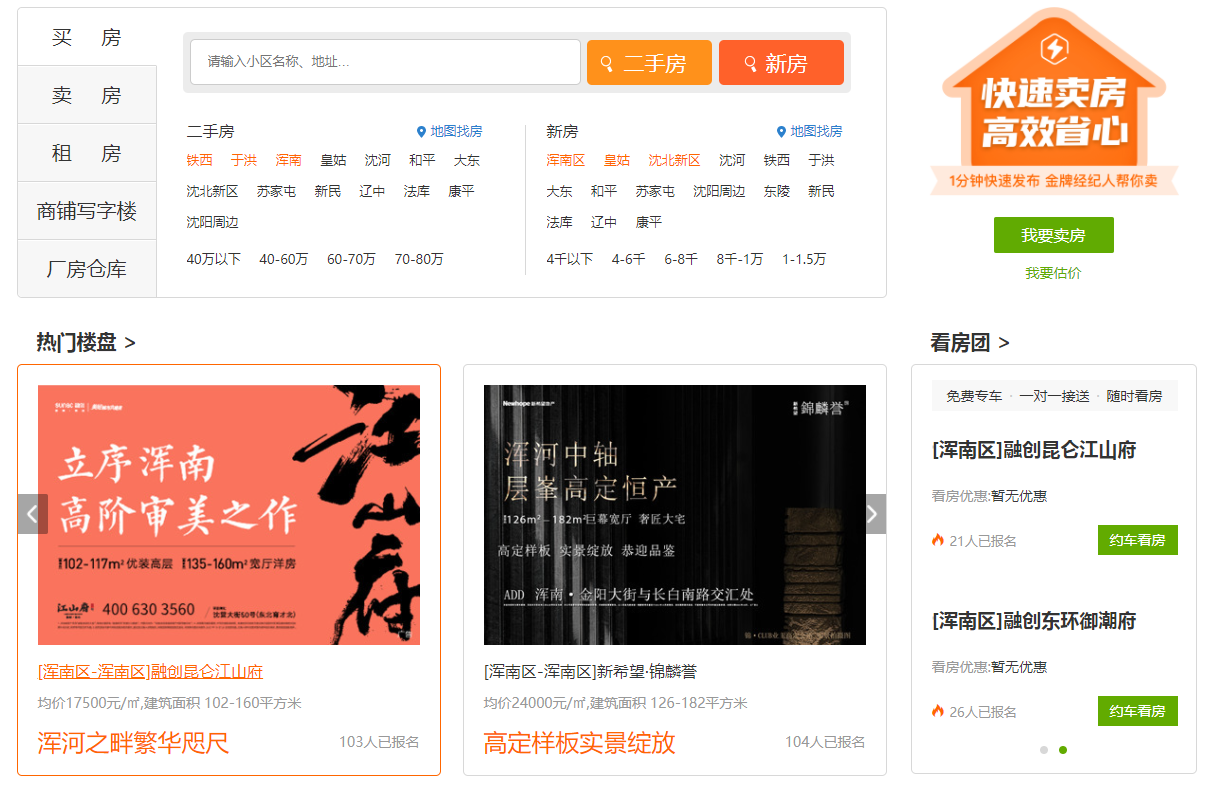Click the map pin icon beside 二手房 地图找房
This screenshot has height=785, width=1217.
421,132
